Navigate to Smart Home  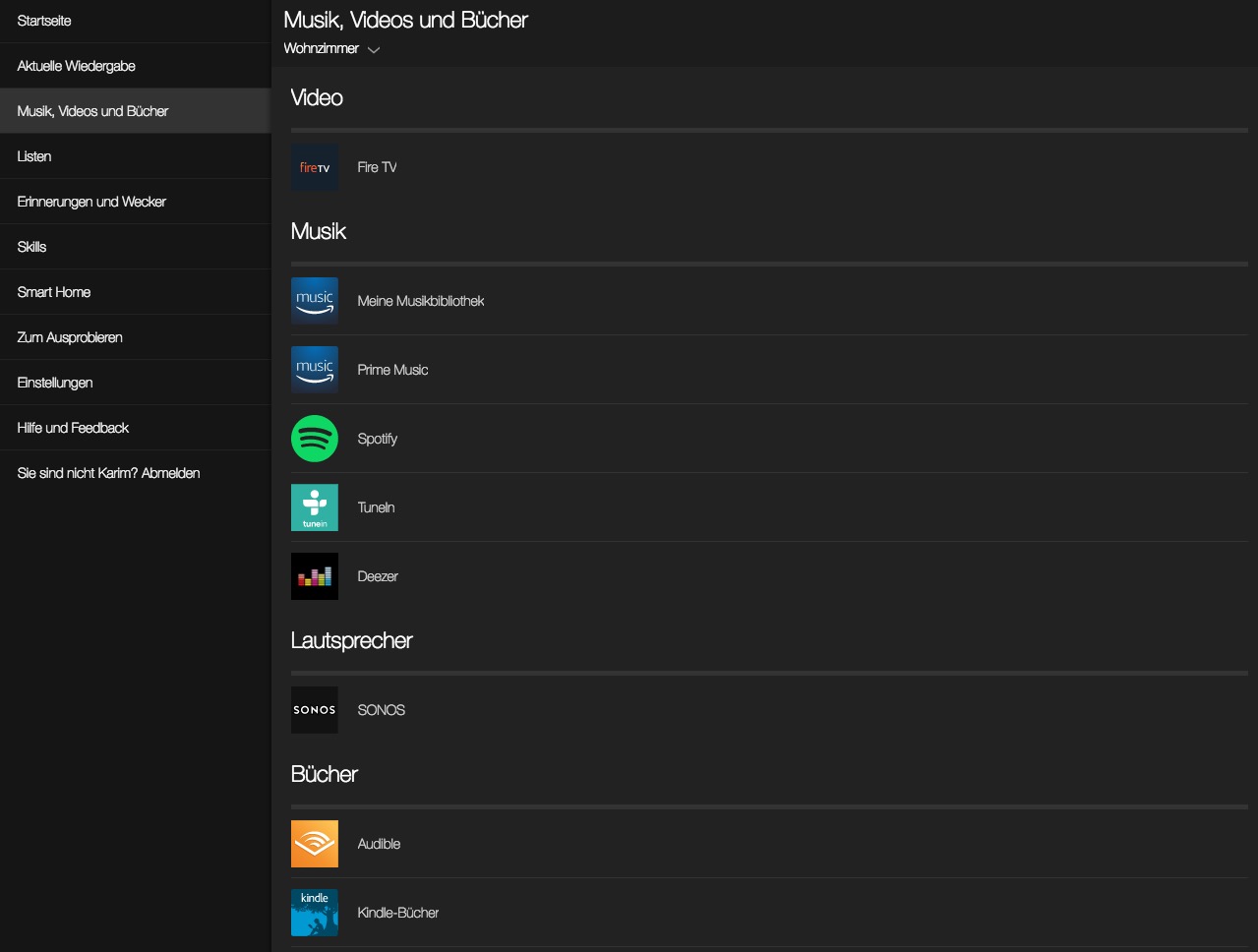click(54, 292)
